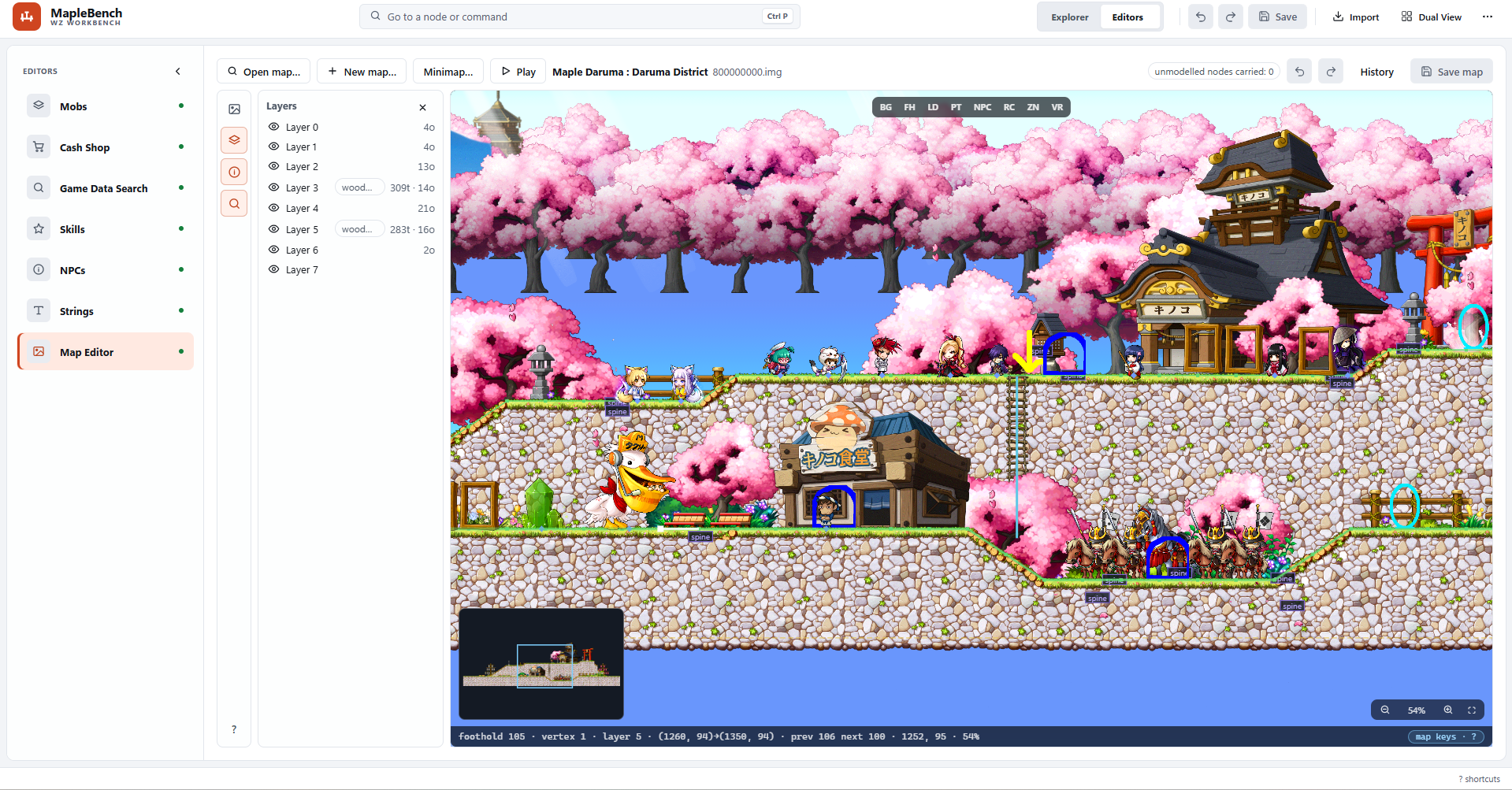1512x790 pixels.
Task: Collapse the Editors sidebar chevron
Action: pos(178,71)
